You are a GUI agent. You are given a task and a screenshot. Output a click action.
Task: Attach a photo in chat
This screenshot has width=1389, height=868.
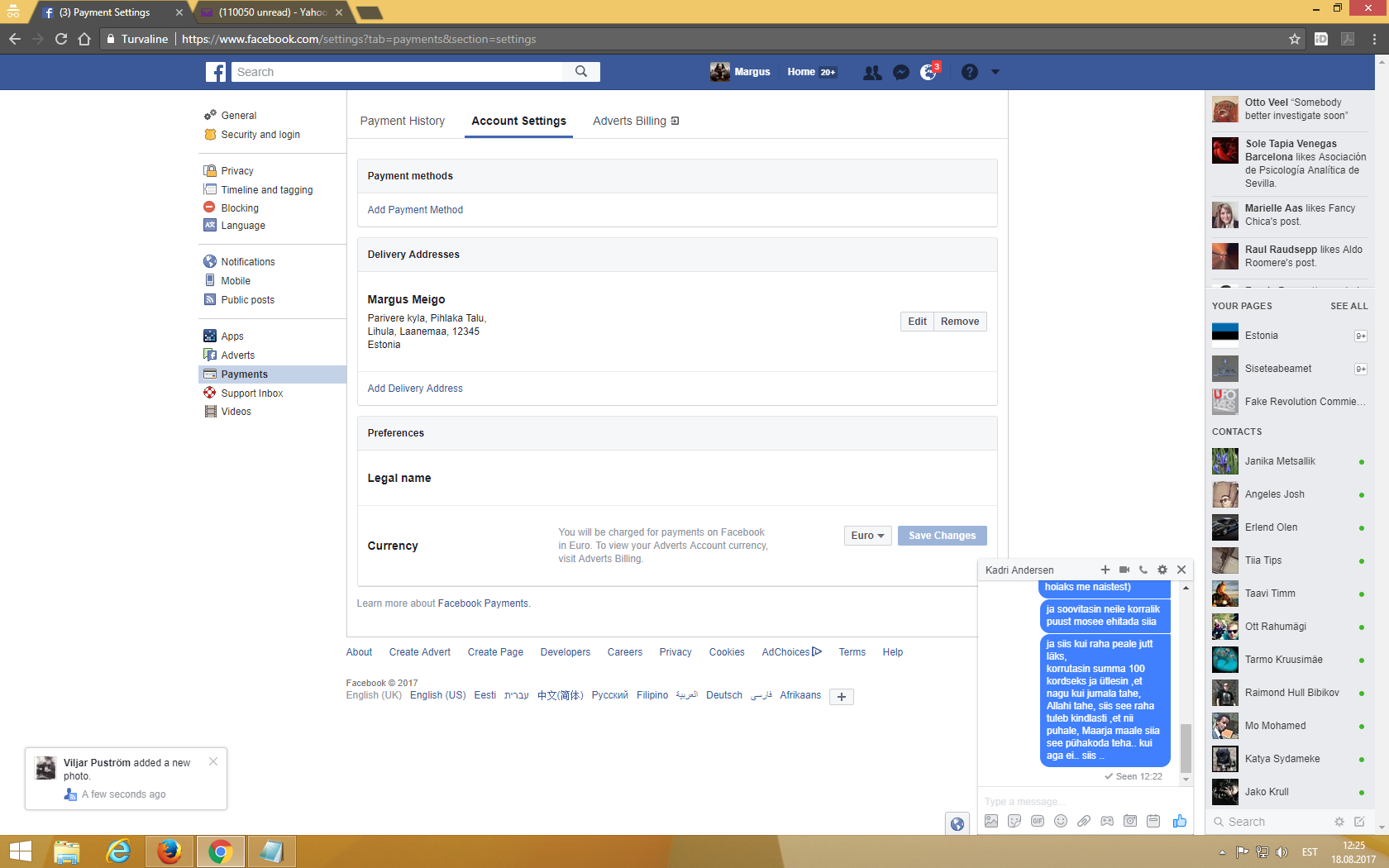click(x=991, y=821)
